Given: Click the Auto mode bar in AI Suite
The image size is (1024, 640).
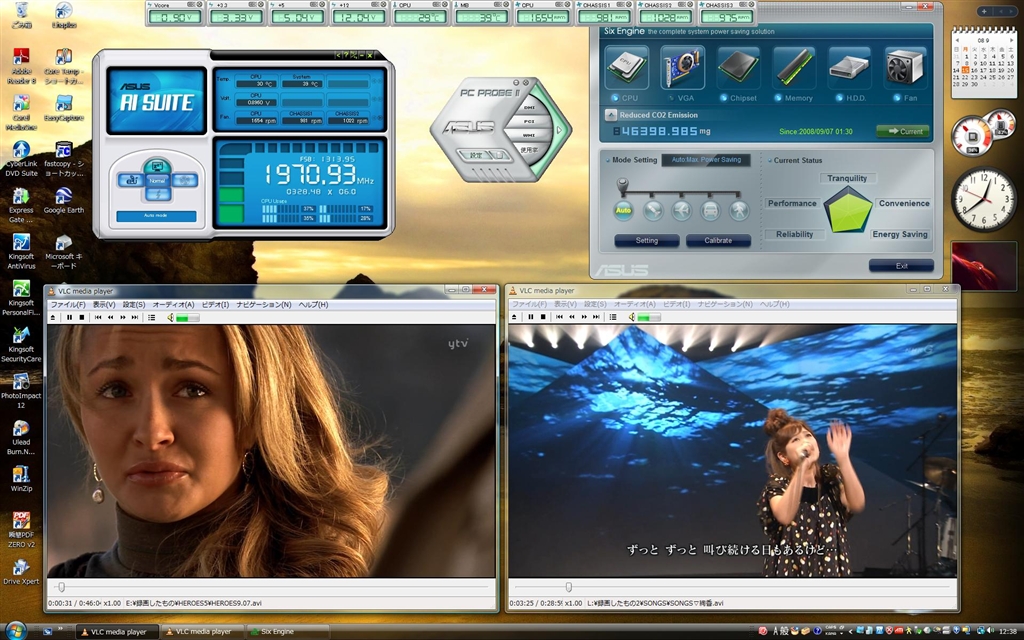Looking at the screenshot, I should (156, 216).
